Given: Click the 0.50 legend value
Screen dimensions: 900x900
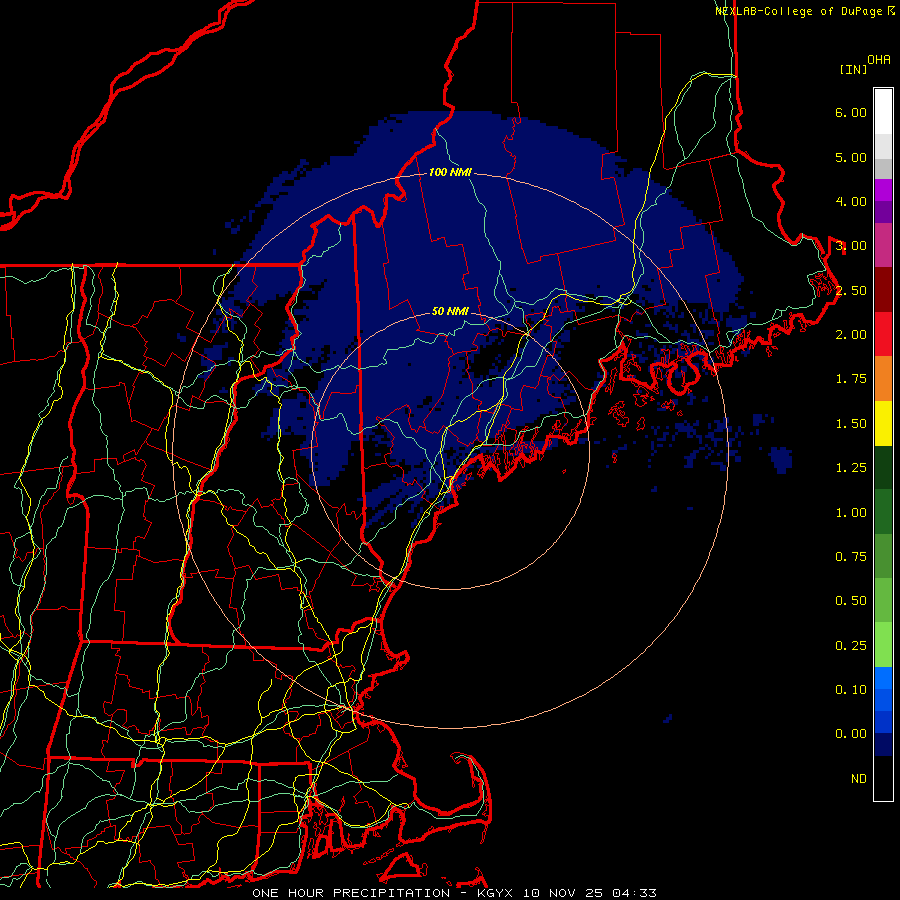Looking at the screenshot, I should [851, 601].
